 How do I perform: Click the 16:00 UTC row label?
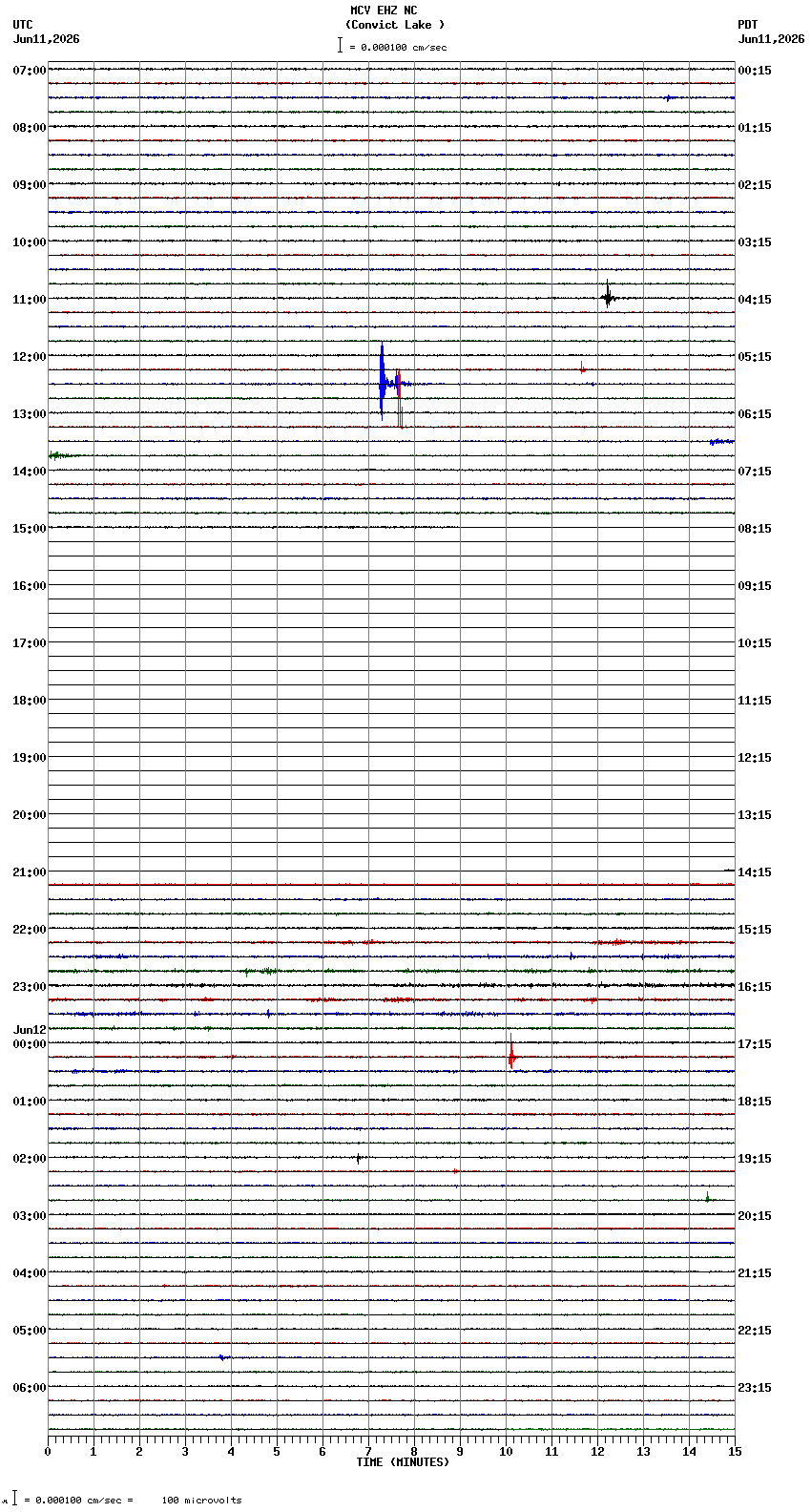pos(30,586)
